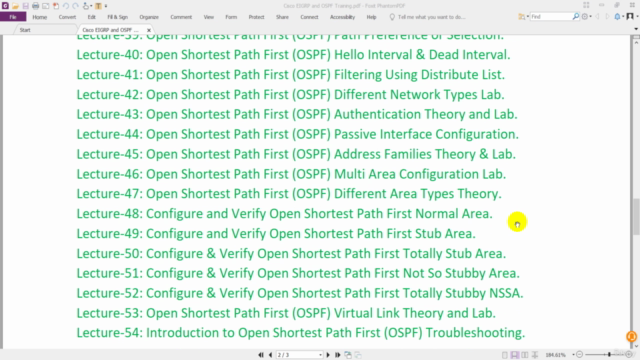Go to the first page button
640x360 pixels.
coord(261,355)
